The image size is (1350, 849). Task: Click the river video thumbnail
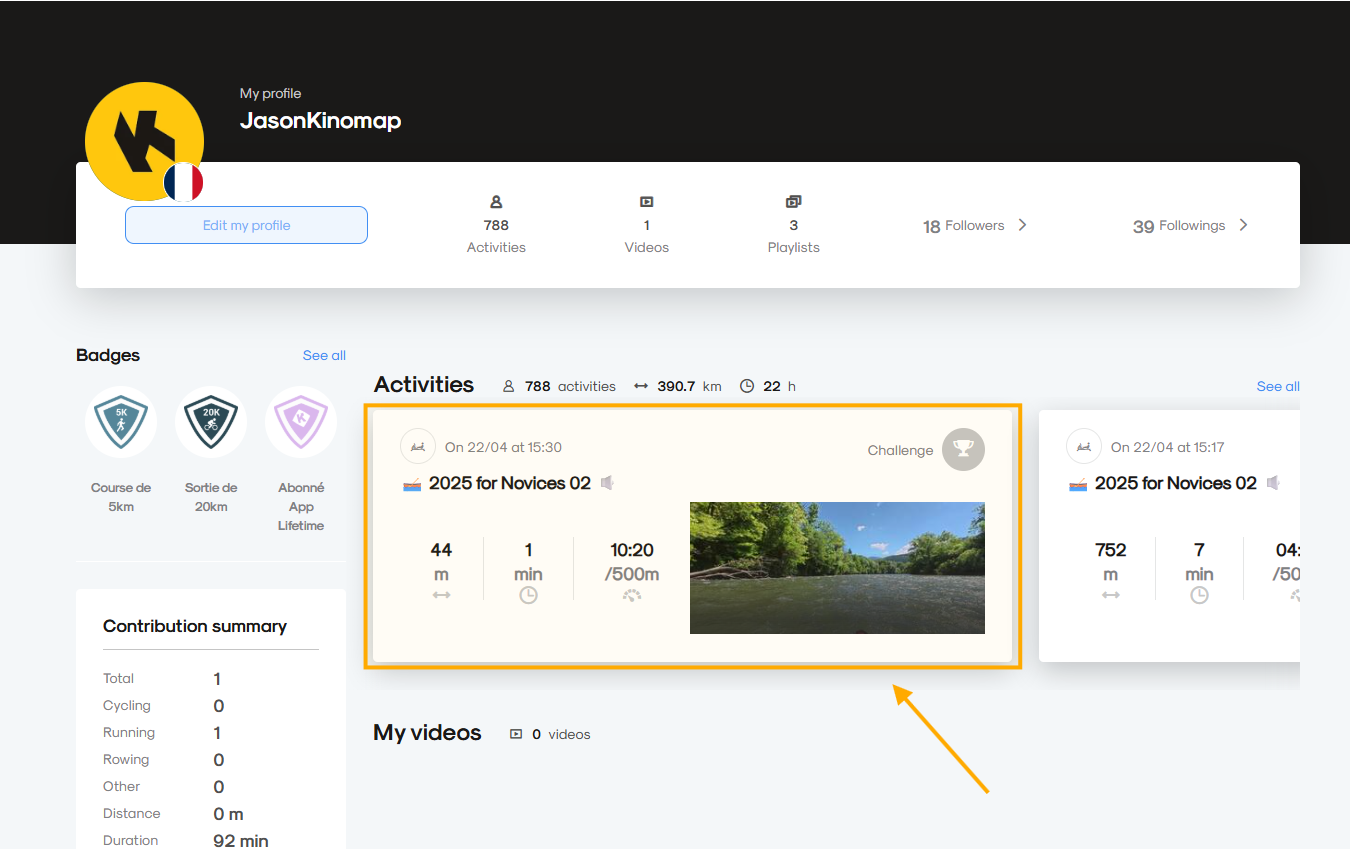[x=837, y=568]
